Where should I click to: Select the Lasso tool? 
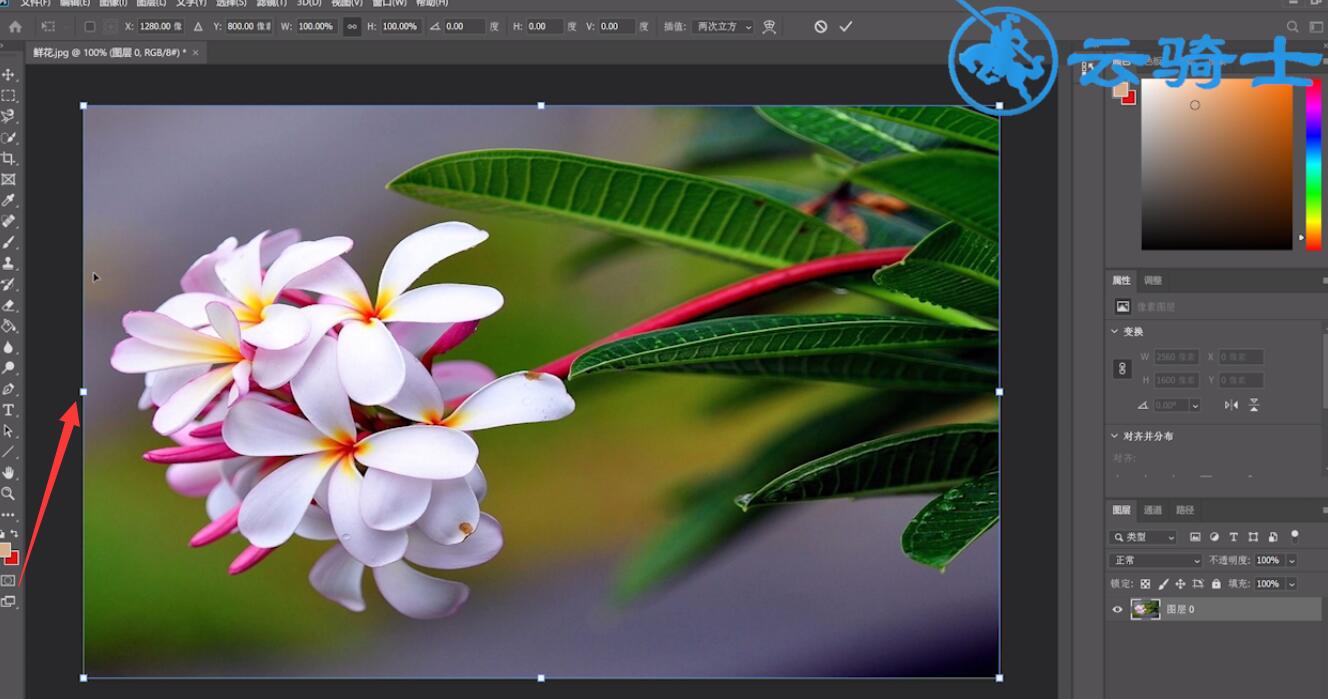[x=8, y=117]
